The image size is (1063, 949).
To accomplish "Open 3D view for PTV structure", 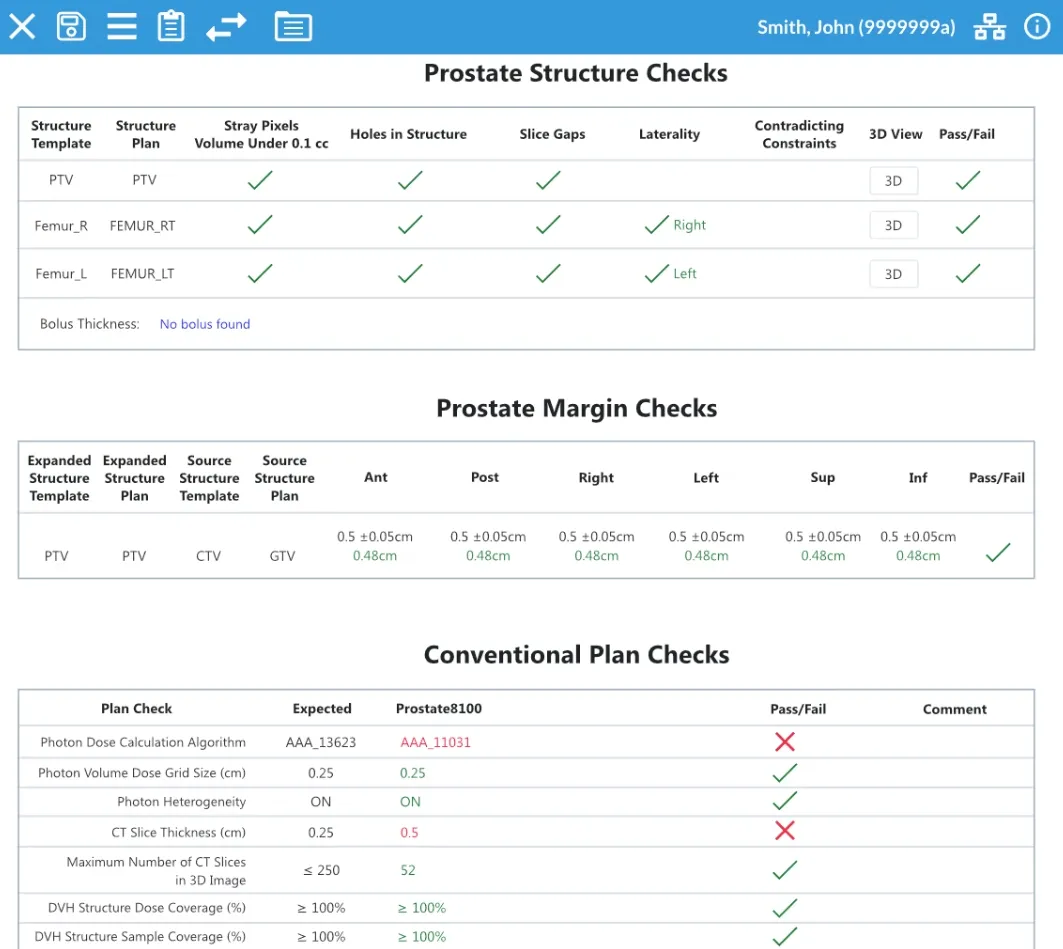I will (893, 181).
